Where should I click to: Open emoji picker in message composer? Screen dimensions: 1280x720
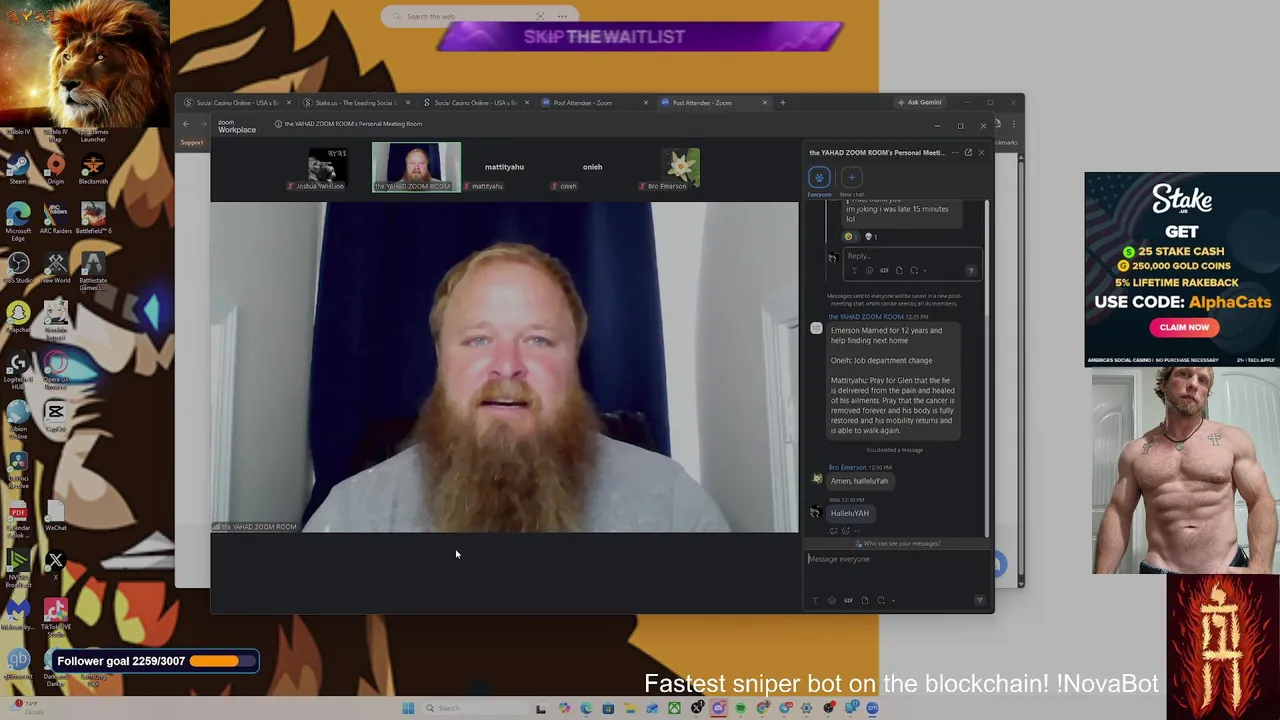pyautogui.click(x=831, y=600)
